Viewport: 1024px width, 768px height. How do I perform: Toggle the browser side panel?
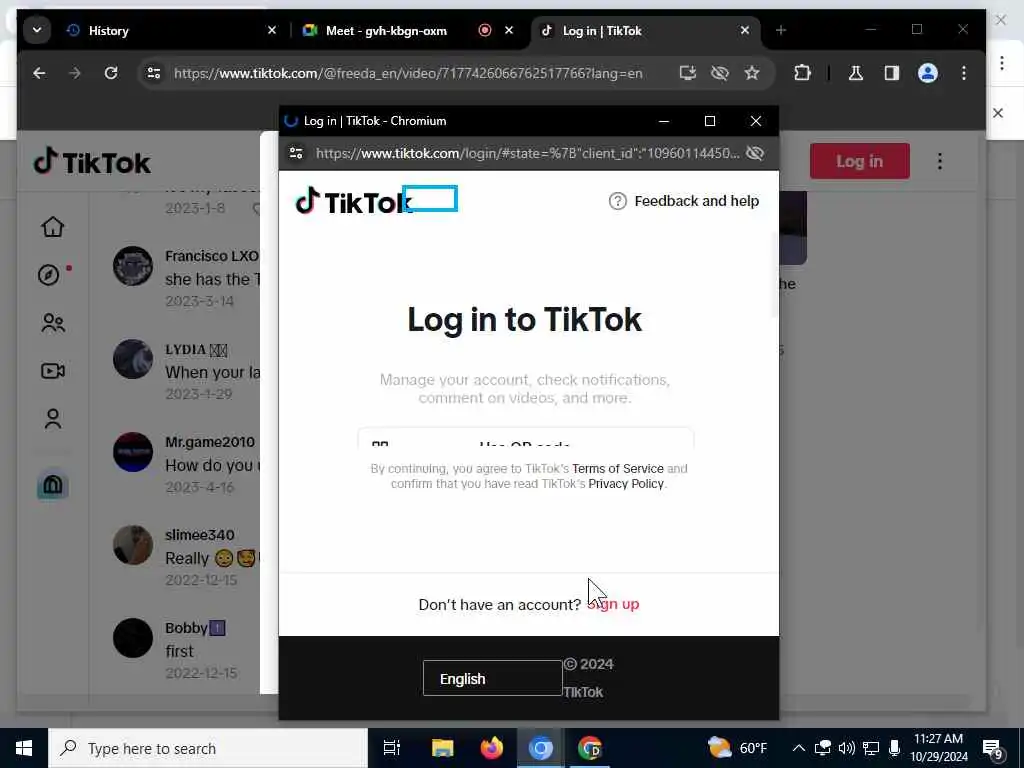pyautogui.click(x=891, y=73)
